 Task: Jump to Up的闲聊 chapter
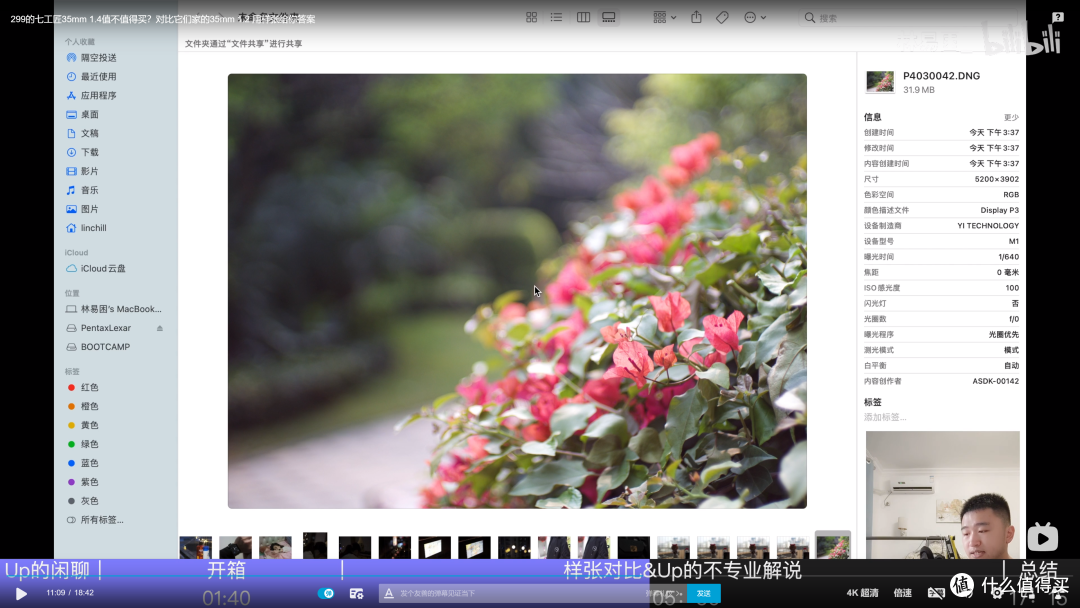tap(47, 570)
